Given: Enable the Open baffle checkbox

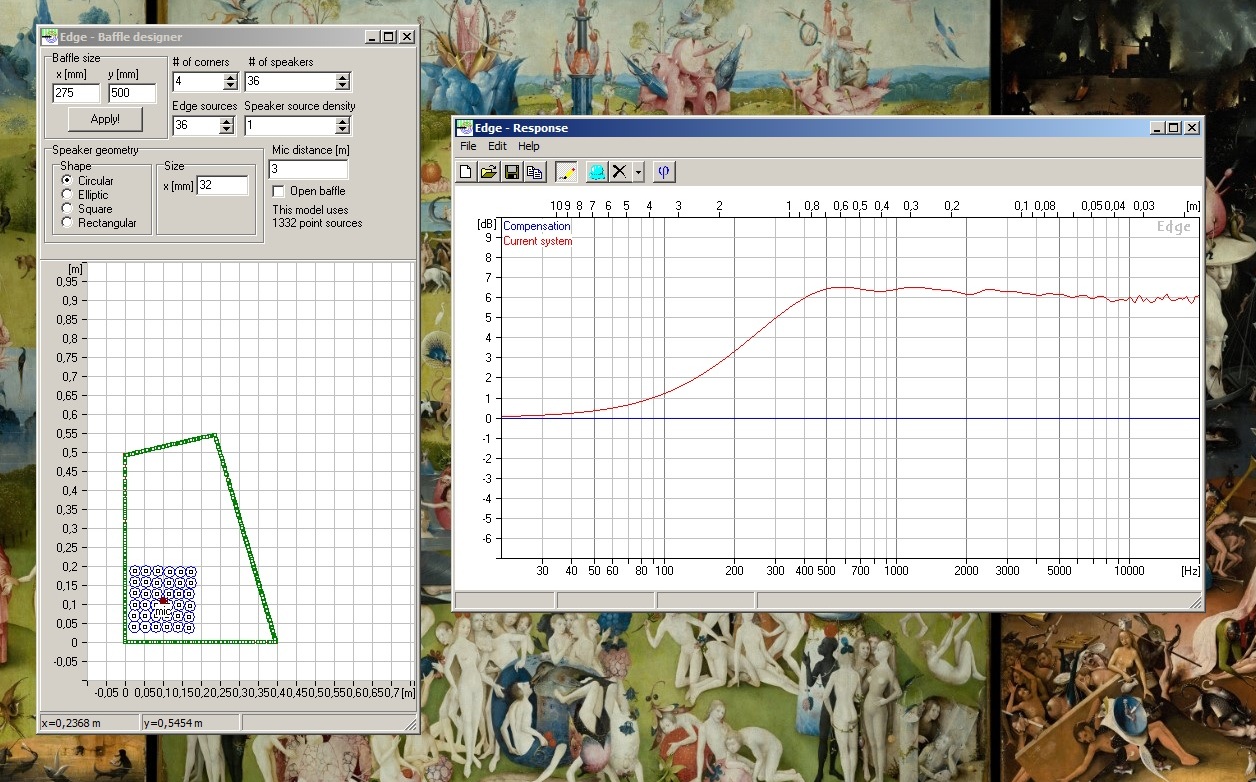Looking at the screenshot, I should point(279,191).
